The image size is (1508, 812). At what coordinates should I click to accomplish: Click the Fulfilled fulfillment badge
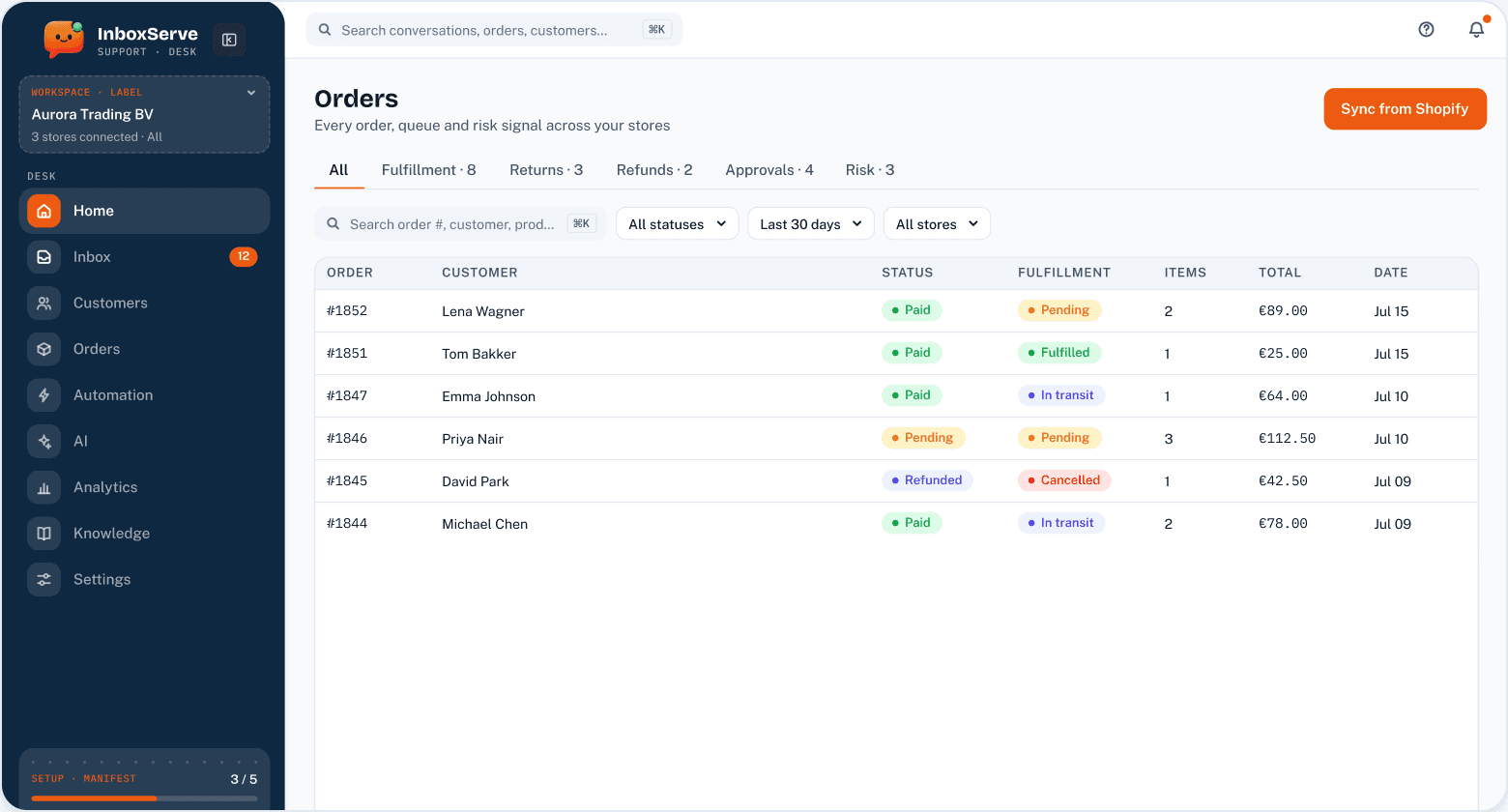tap(1059, 353)
